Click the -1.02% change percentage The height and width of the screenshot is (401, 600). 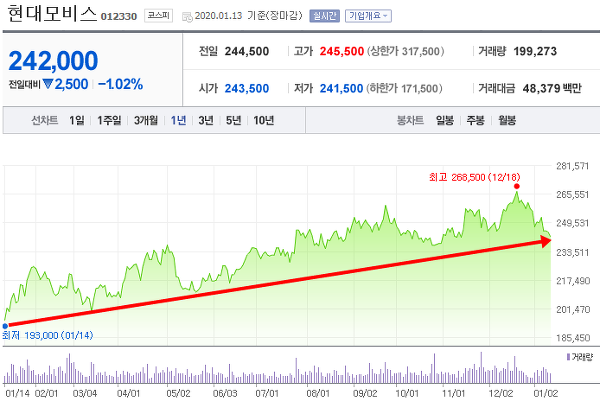(x=121, y=84)
